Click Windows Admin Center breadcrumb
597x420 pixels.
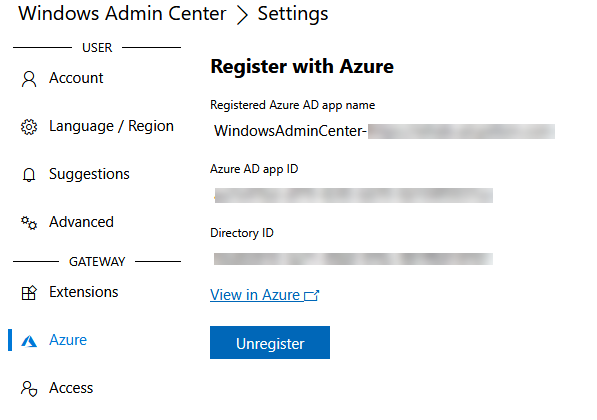point(122,14)
